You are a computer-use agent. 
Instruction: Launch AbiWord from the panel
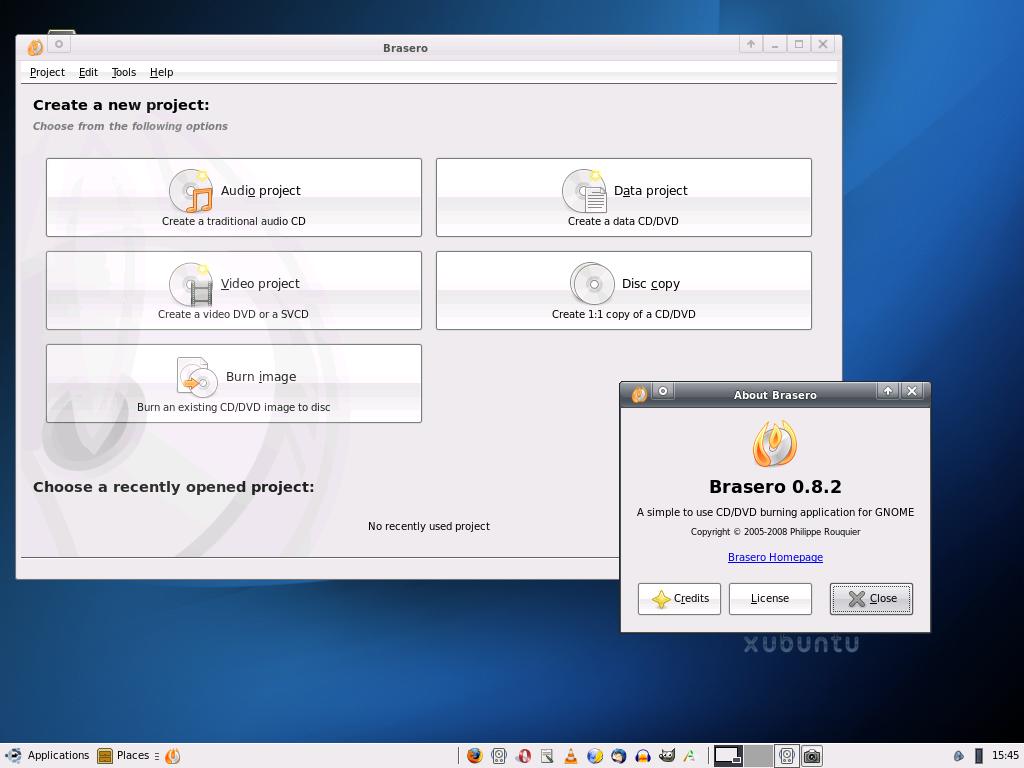point(690,756)
